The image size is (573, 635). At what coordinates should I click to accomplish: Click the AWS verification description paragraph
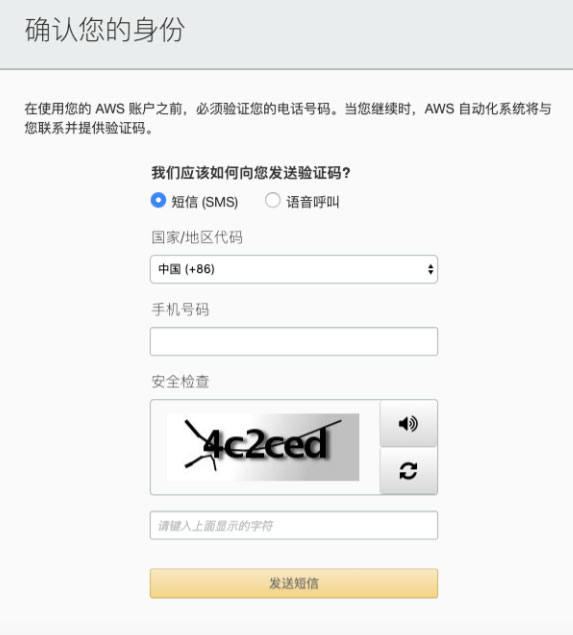pyautogui.click(x=288, y=118)
